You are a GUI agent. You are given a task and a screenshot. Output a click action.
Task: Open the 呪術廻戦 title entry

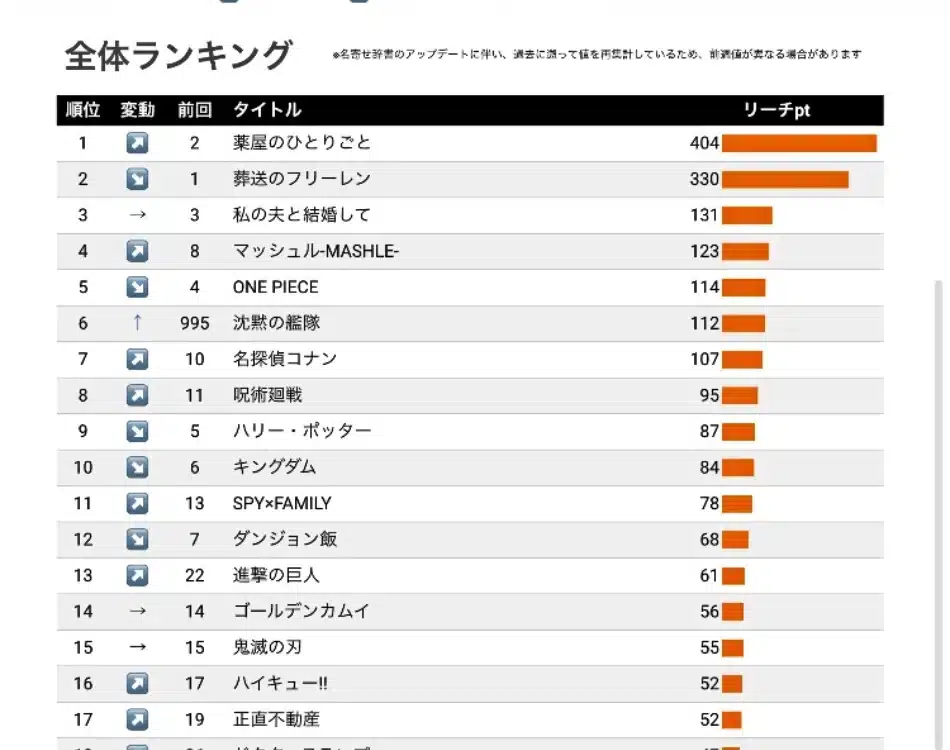pos(267,395)
